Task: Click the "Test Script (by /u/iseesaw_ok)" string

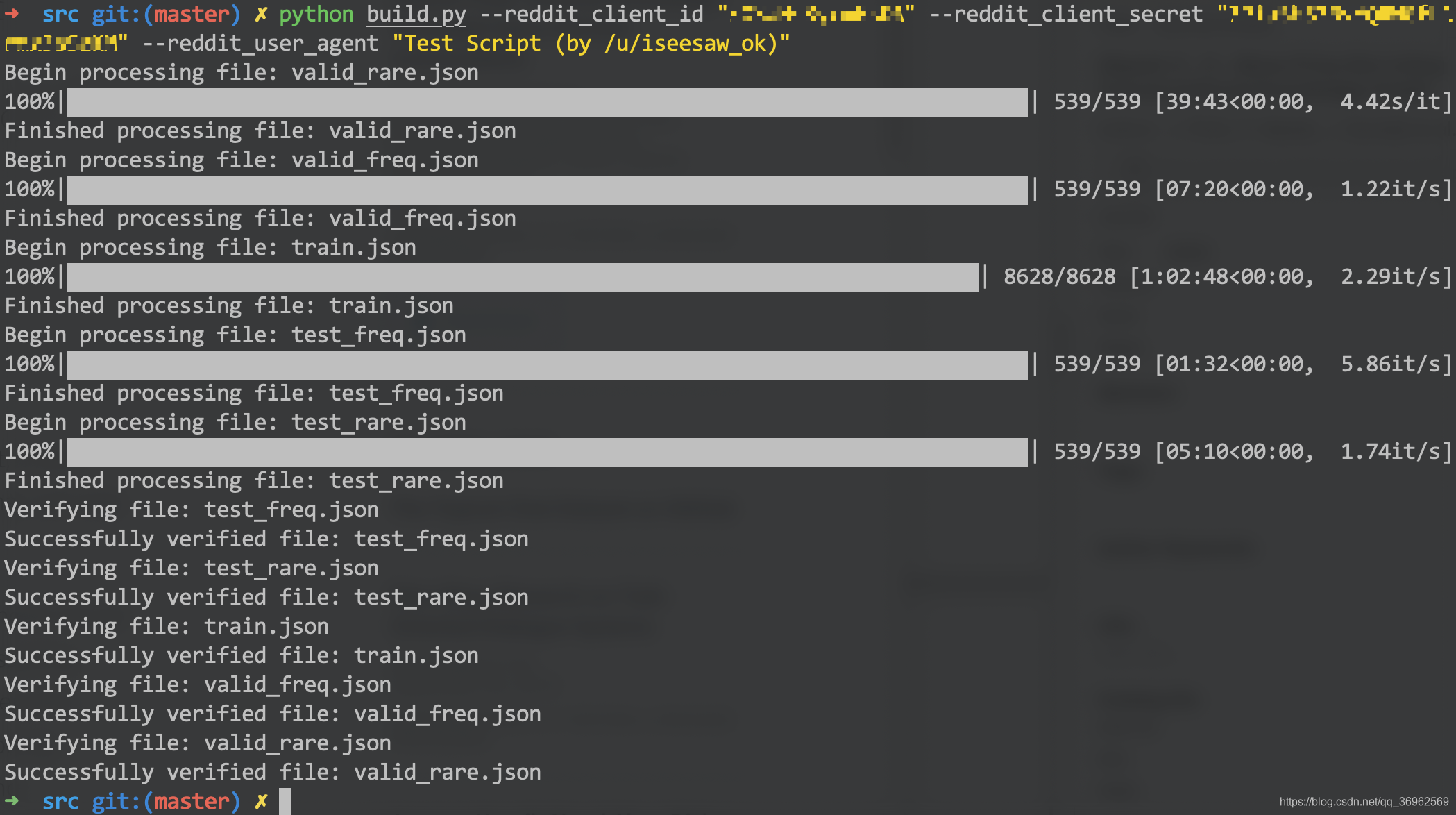Action: click(x=591, y=44)
